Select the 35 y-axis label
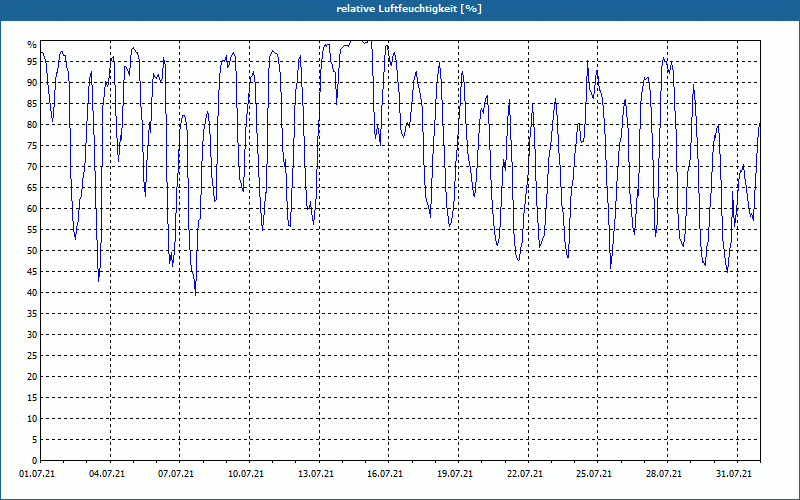 pyautogui.click(x=32, y=314)
